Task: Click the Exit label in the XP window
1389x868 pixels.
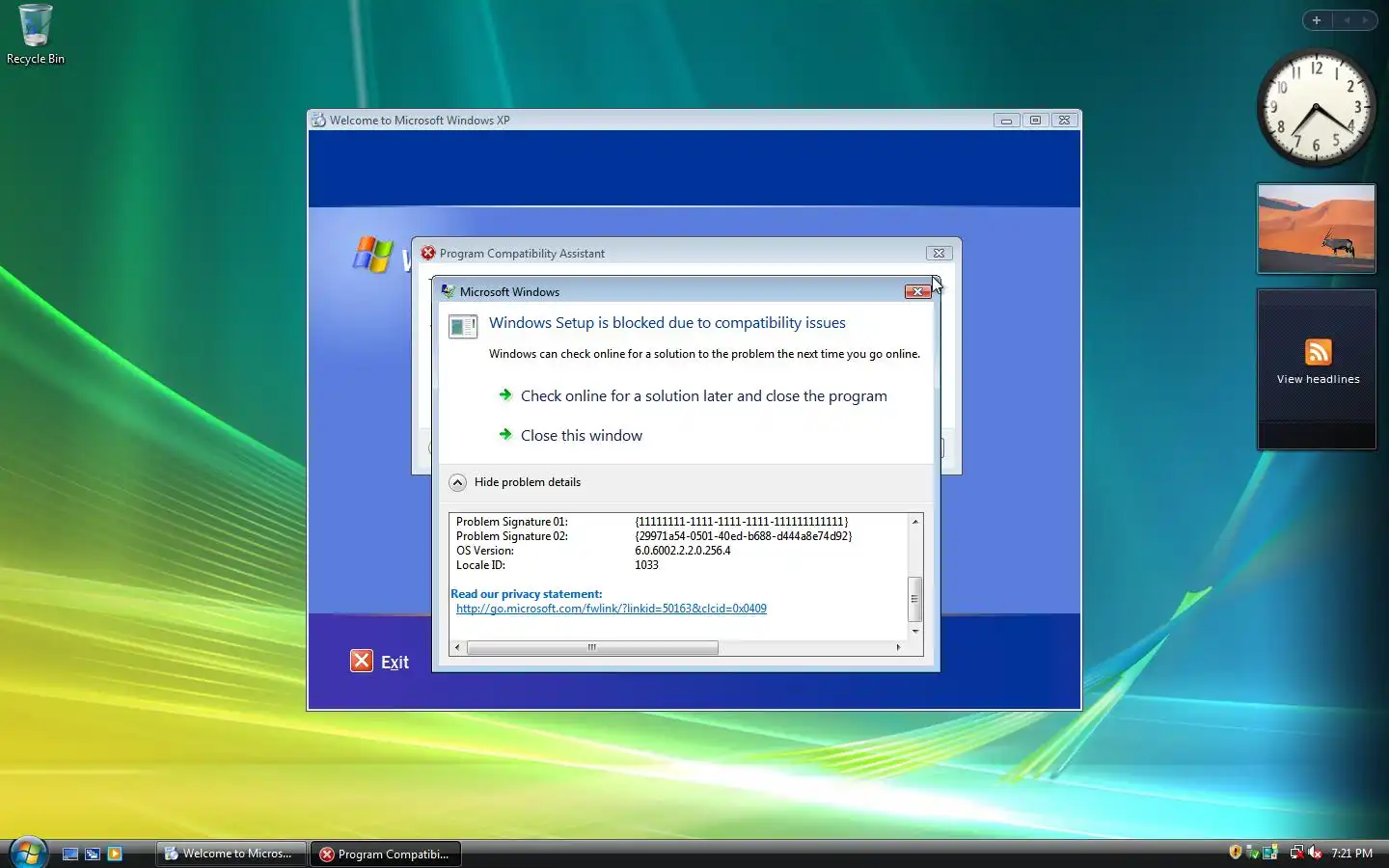Action: tap(395, 663)
